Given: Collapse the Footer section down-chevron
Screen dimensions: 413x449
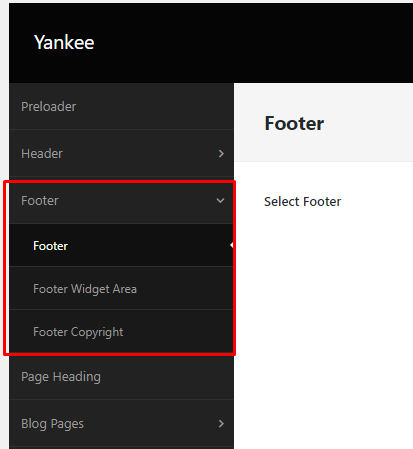Looking at the screenshot, I should 220,201.
